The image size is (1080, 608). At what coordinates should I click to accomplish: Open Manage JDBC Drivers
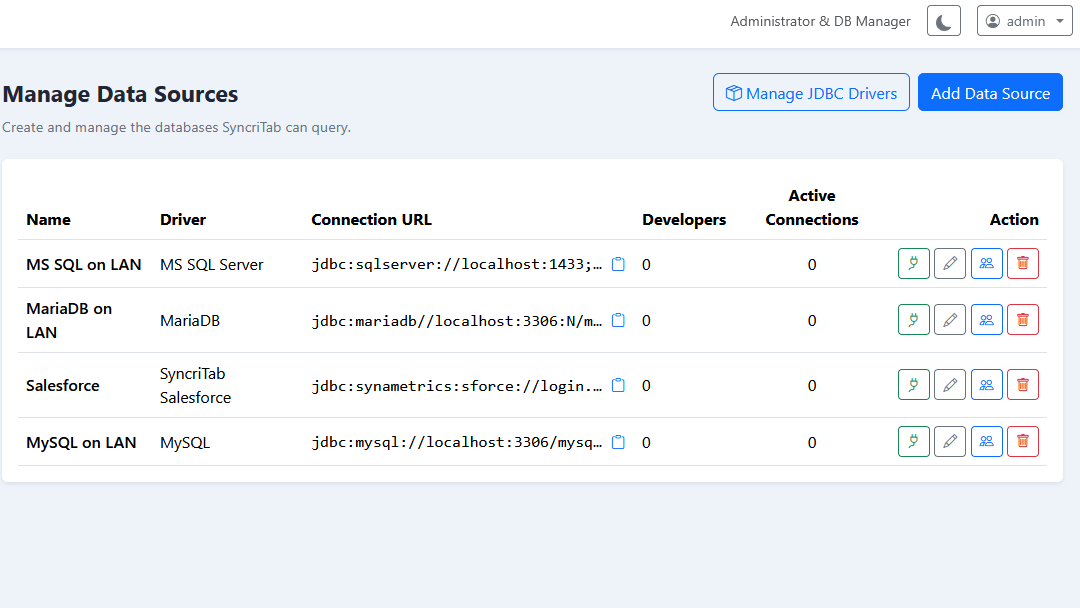point(811,92)
